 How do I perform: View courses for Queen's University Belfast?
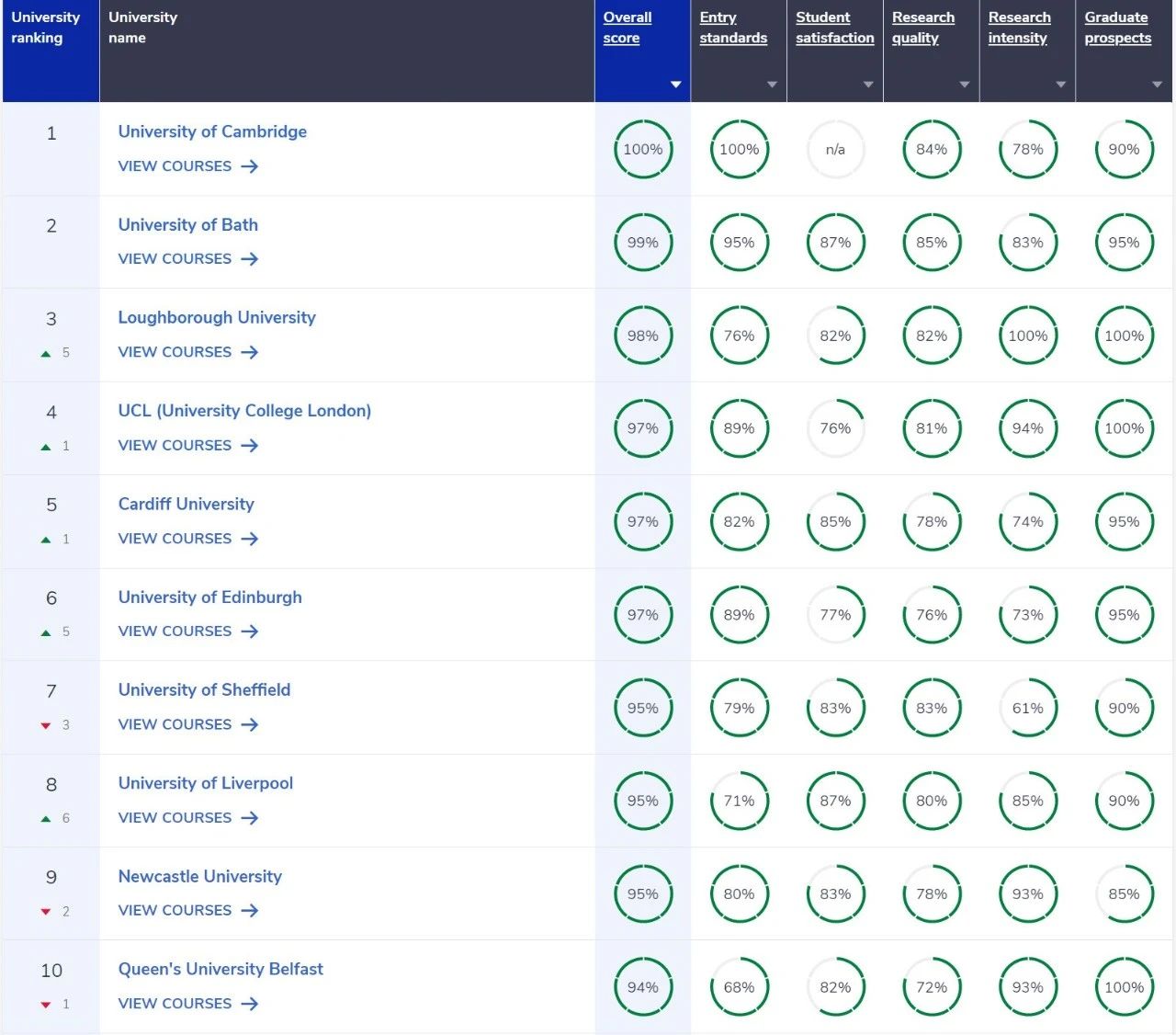click(x=175, y=1004)
